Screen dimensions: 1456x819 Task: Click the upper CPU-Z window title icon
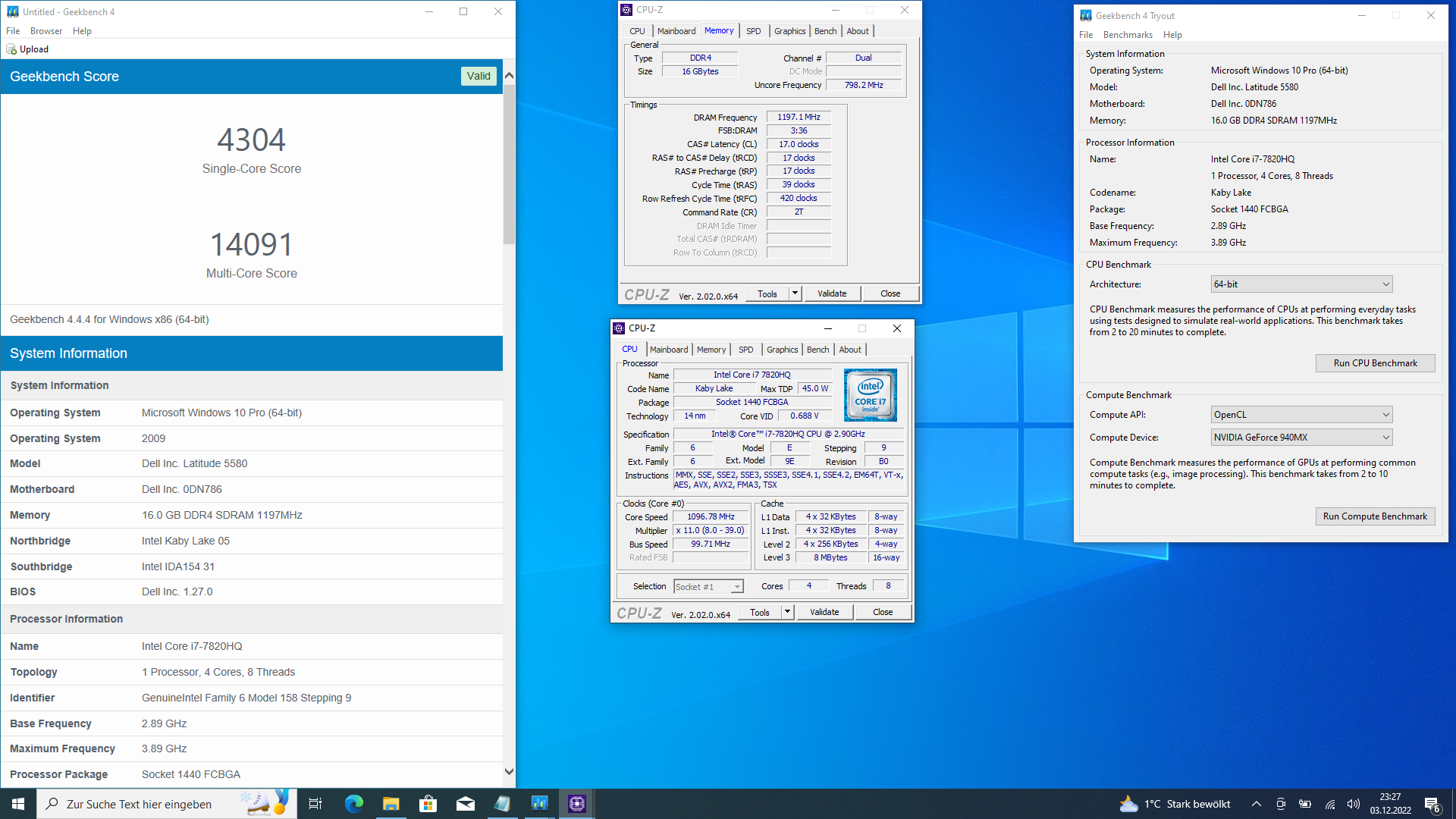point(626,10)
